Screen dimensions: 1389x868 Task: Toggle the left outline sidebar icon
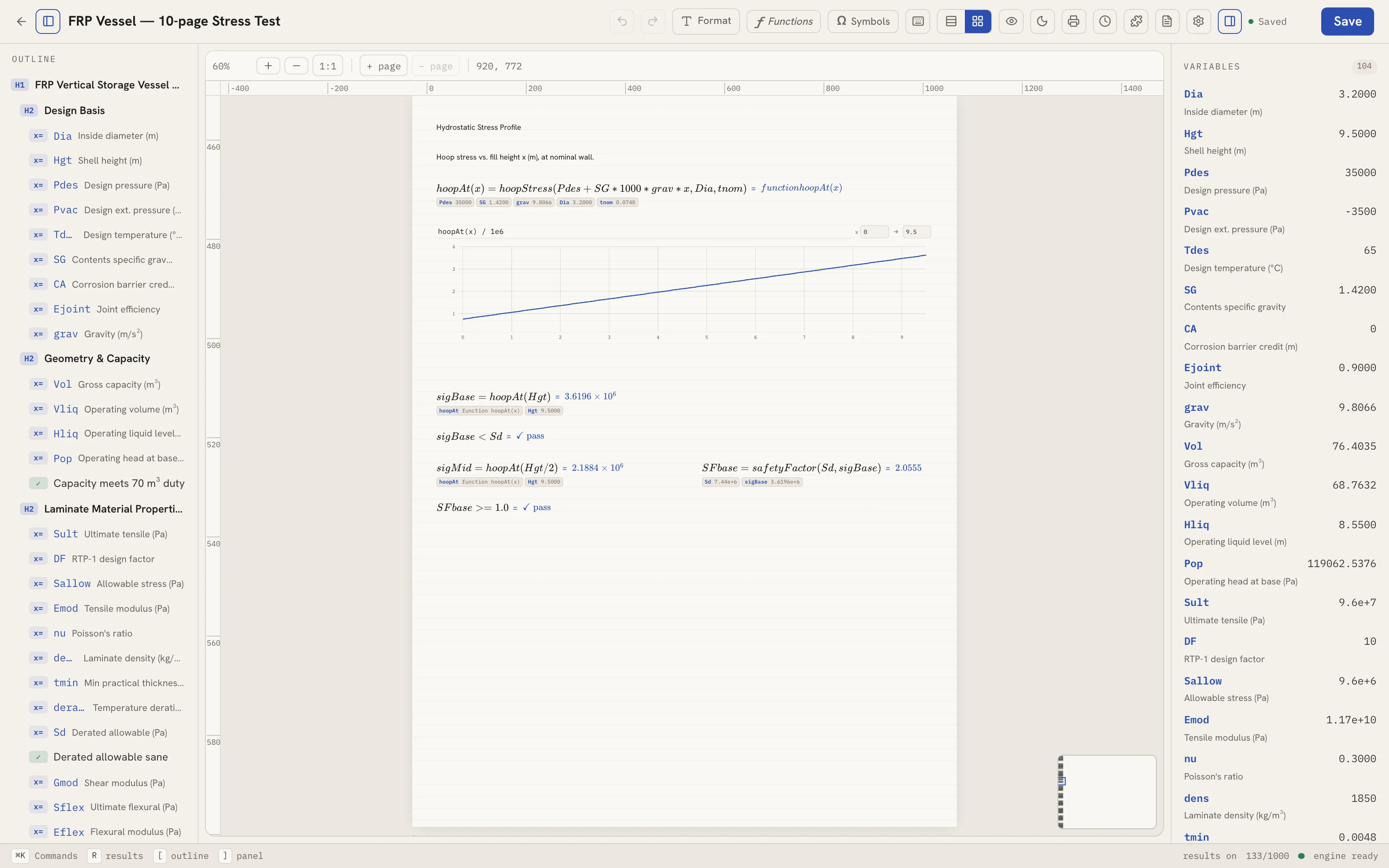48,21
